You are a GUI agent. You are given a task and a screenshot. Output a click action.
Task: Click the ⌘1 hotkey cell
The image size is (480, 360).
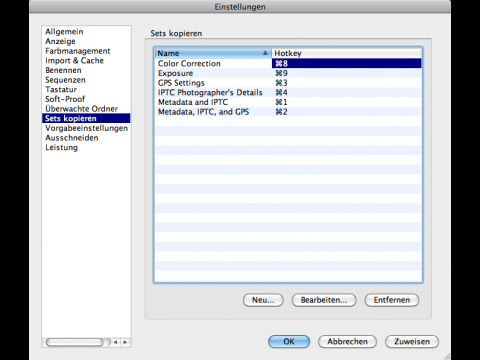pos(347,102)
